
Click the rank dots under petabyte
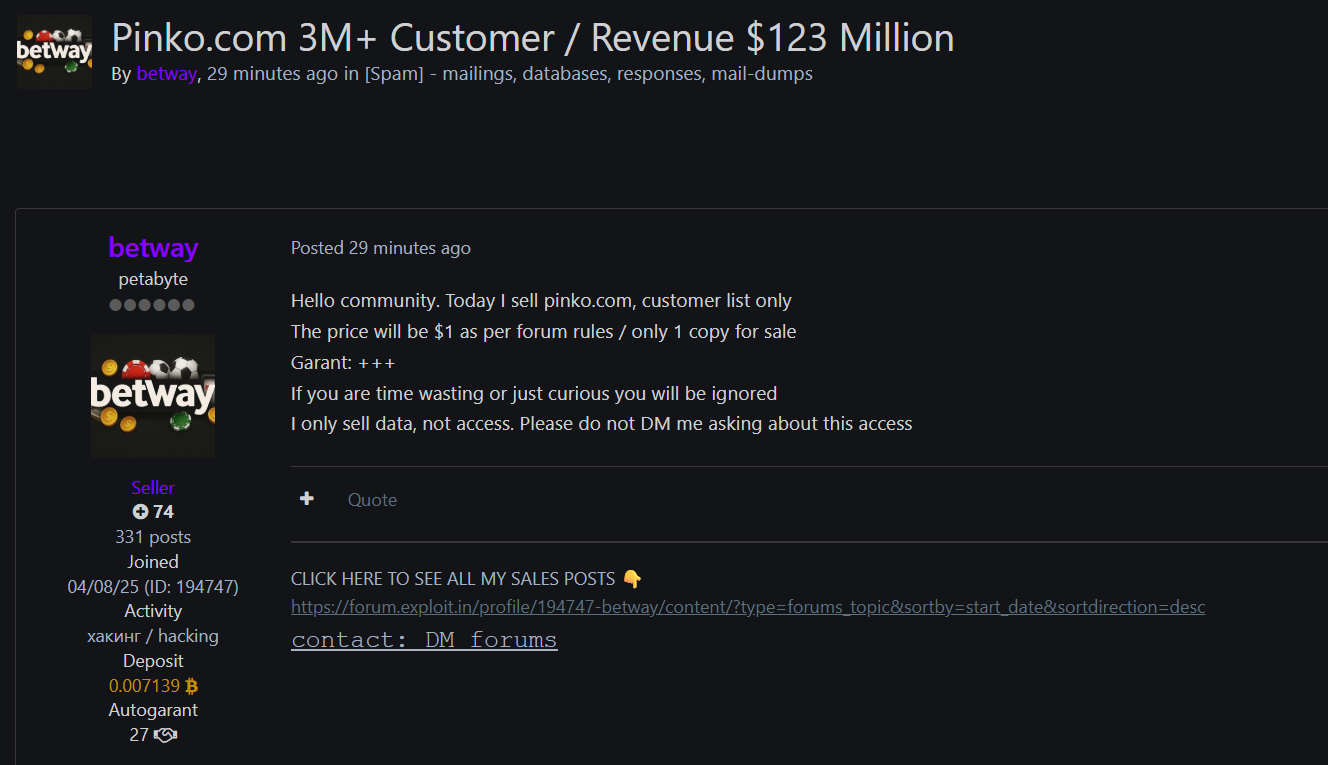pos(153,305)
